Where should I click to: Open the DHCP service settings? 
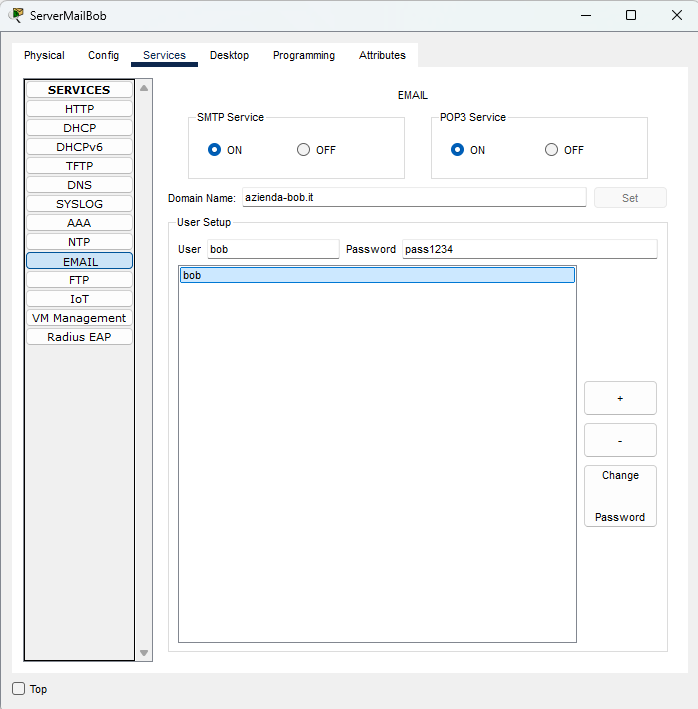[x=80, y=128]
